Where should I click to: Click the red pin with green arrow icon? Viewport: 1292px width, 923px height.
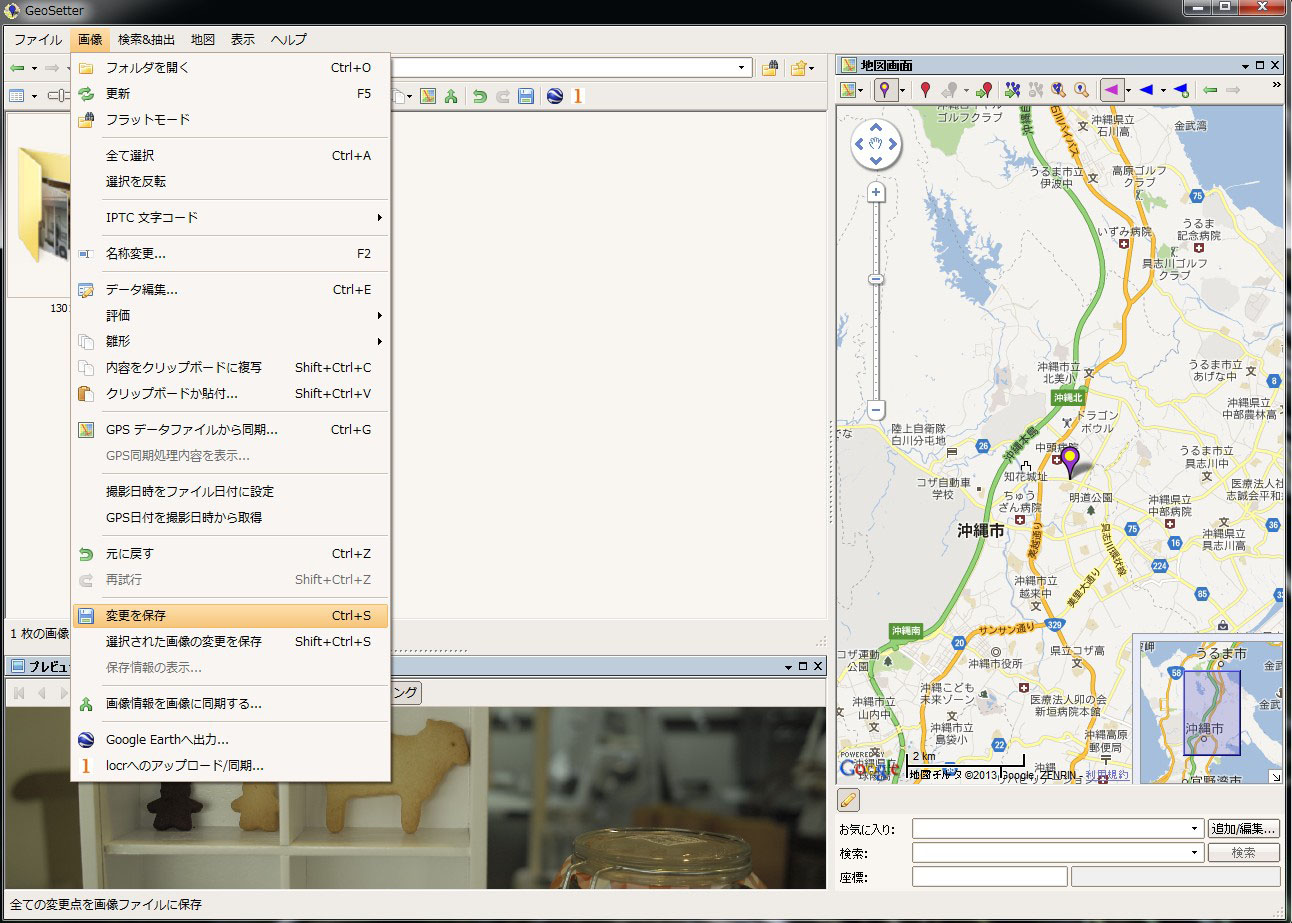tap(984, 90)
